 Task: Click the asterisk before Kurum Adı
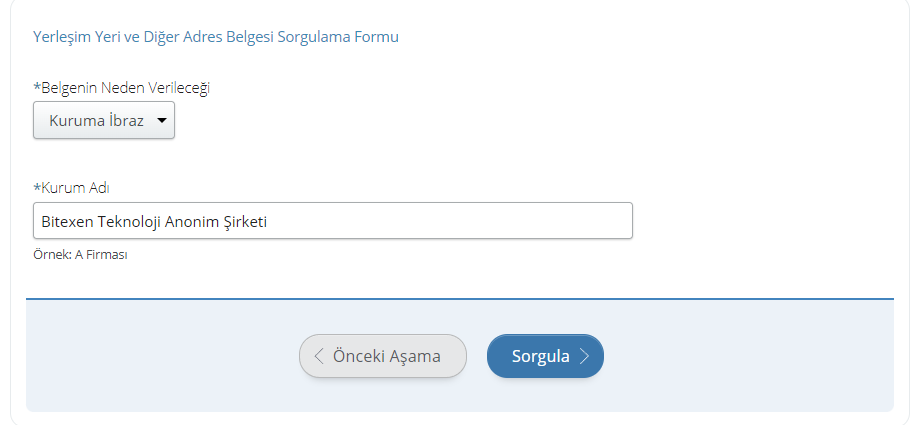37,187
